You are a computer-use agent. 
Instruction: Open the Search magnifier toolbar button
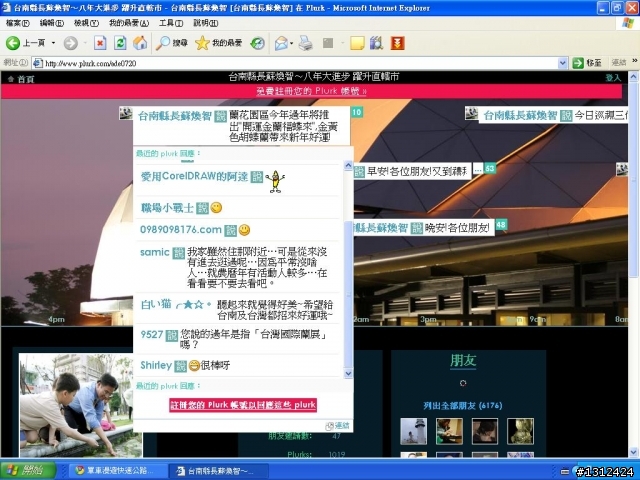pyautogui.click(x=171, y=43)
